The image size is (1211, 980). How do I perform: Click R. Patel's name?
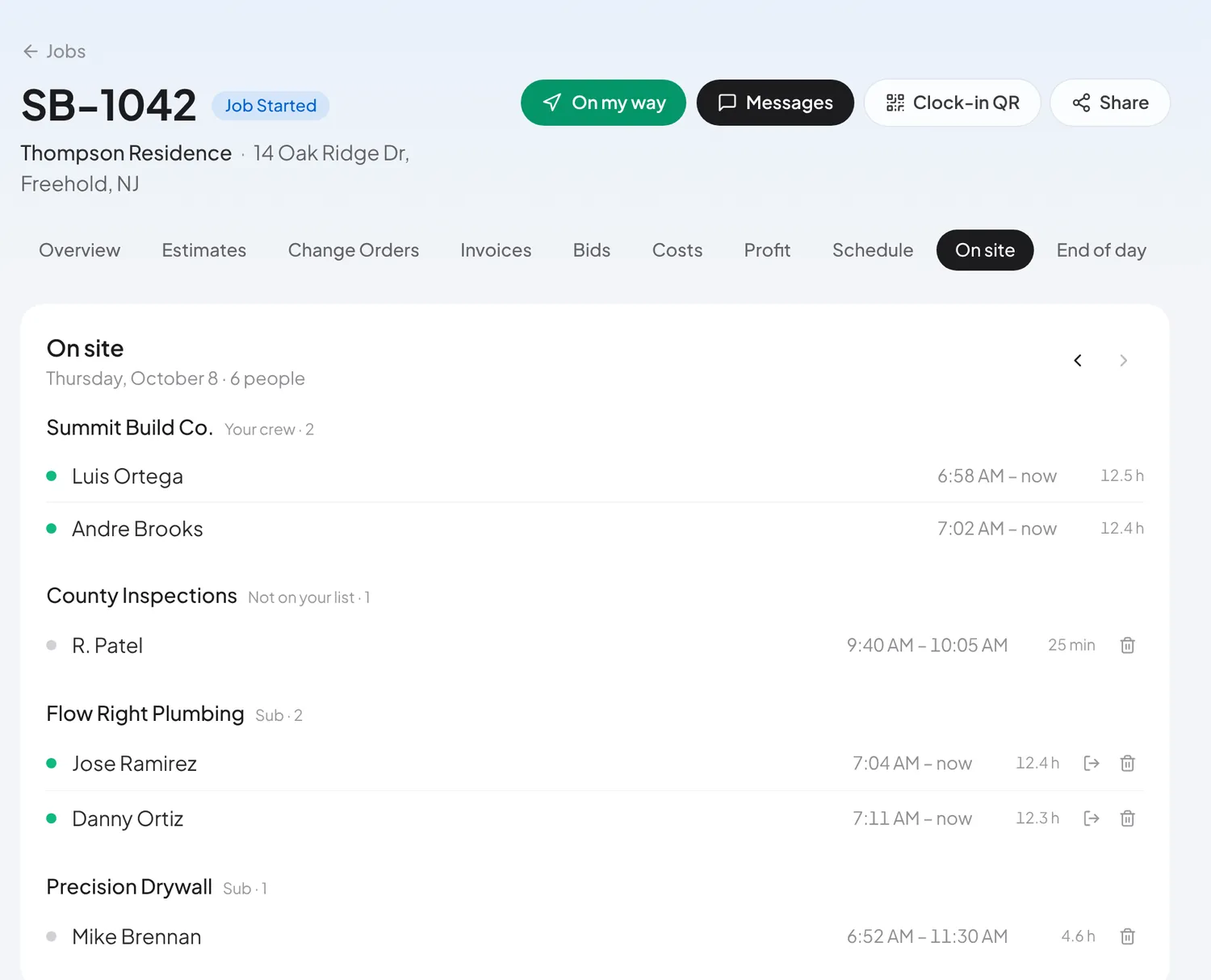click(x=107, y=646)
